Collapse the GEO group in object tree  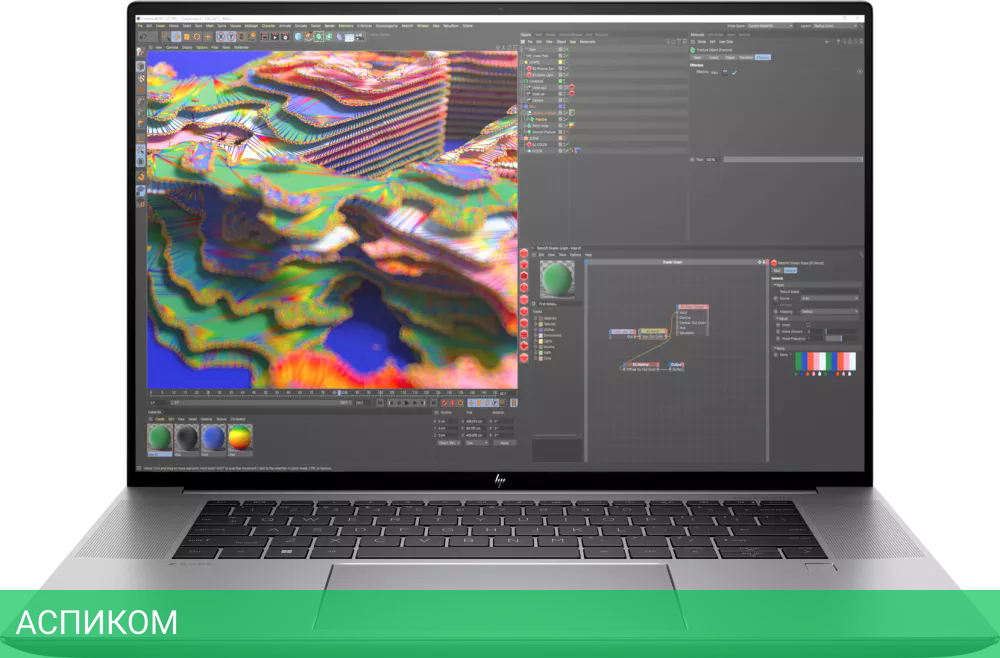522,106
